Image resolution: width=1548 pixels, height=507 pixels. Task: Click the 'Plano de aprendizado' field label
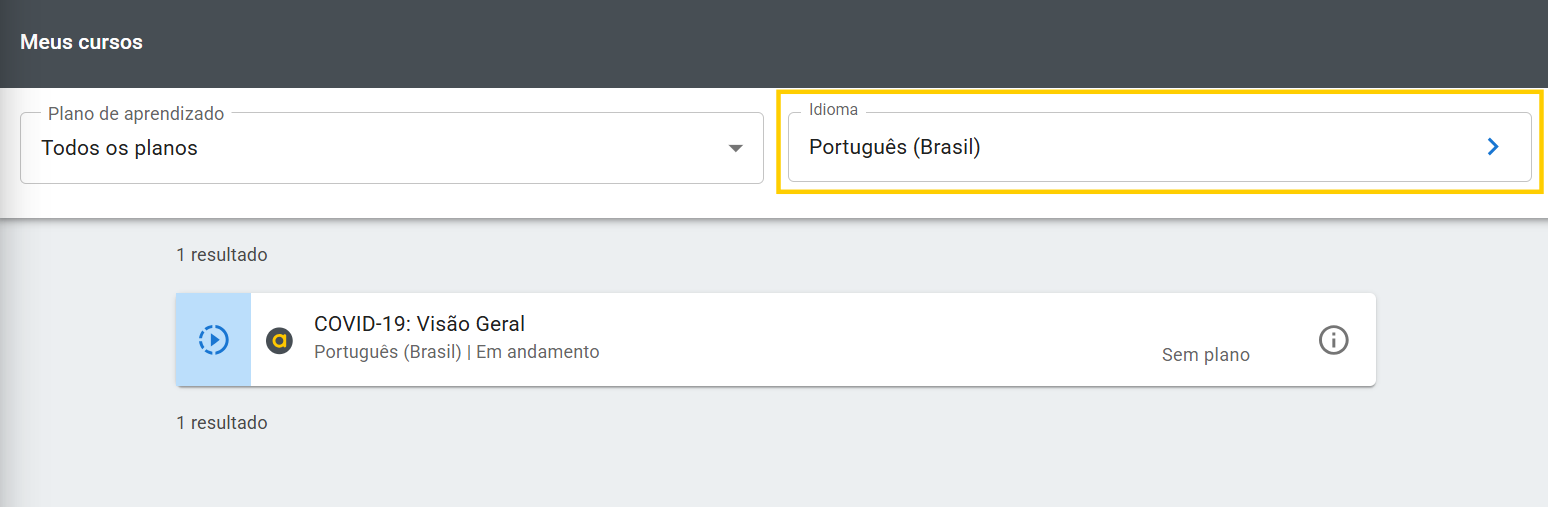136,114
